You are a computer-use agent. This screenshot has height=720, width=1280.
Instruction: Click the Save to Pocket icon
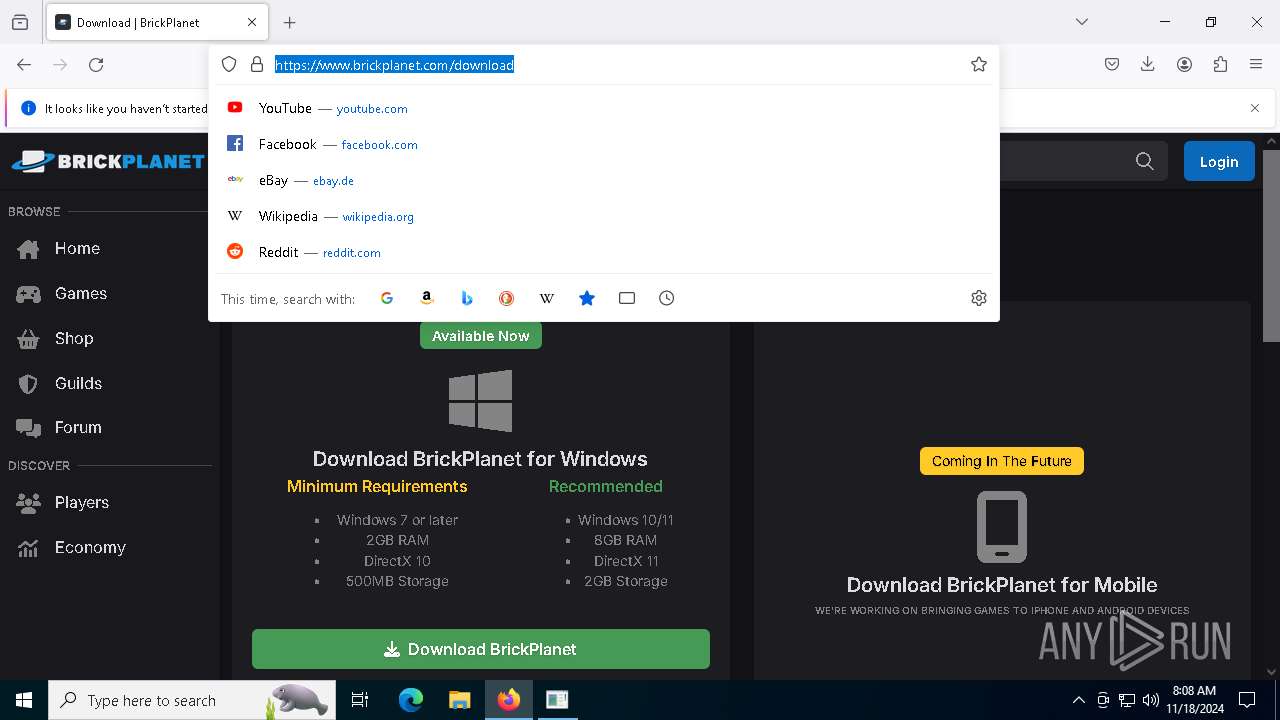click(1112, 64)
